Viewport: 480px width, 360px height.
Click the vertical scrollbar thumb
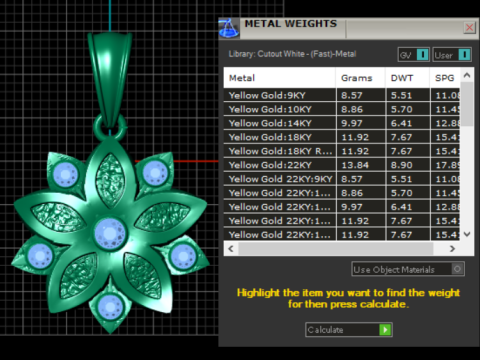coord(467,104)
